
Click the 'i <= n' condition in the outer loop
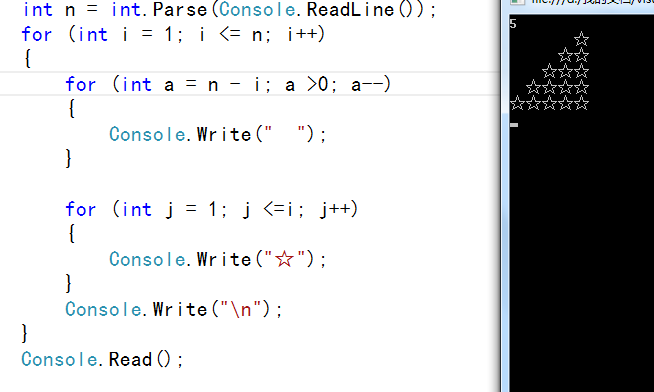coord(231,34)
